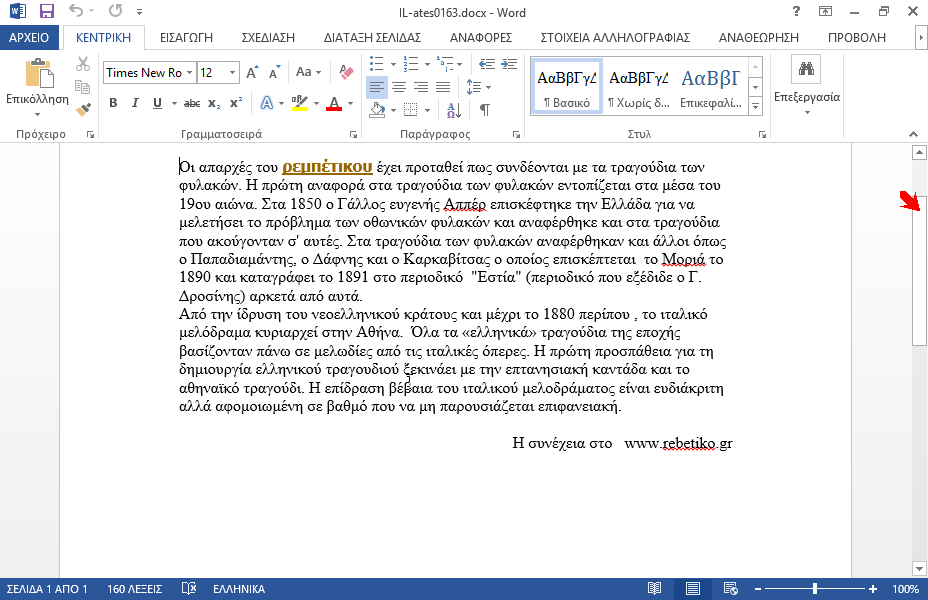Image resolution: width=928 pixels, height=600 pixels.
Task: Open the Quick Access Toolbar customize dropdown
Action: click(139, 11)
